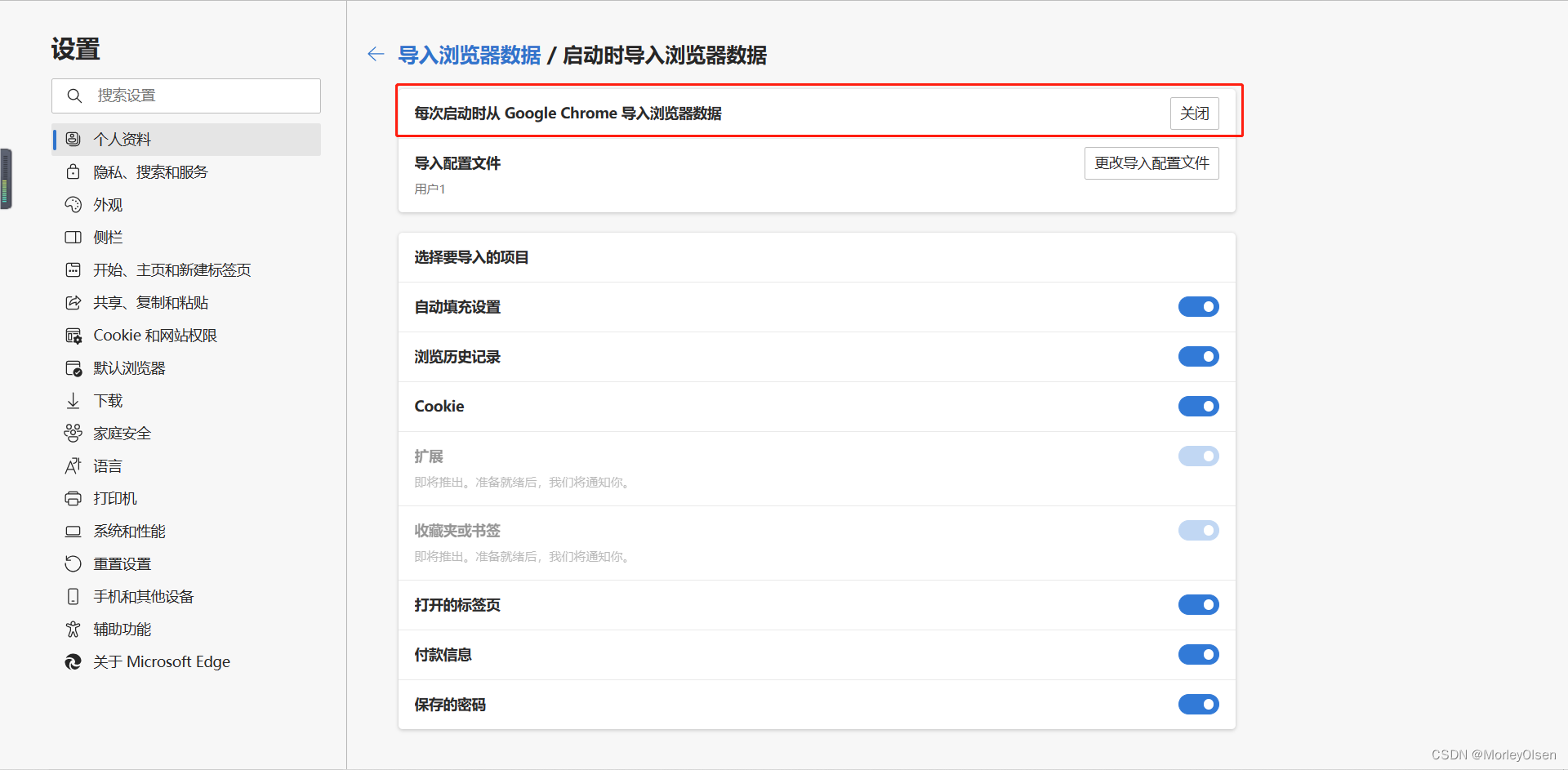1568x770 pixels.
Task: Toggle the 浏览历史记录 switch
Action: [x=1198, y=357]
